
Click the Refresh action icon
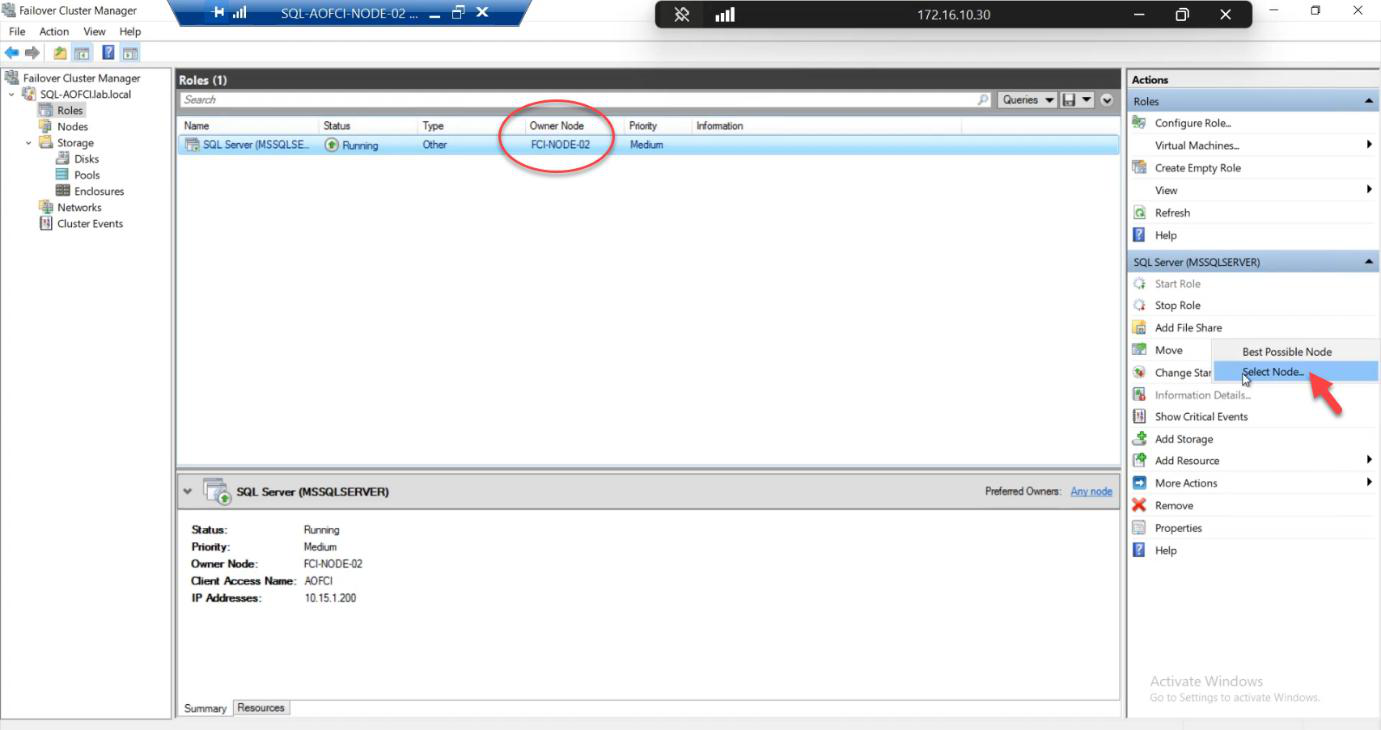(x=1139, y=213)
